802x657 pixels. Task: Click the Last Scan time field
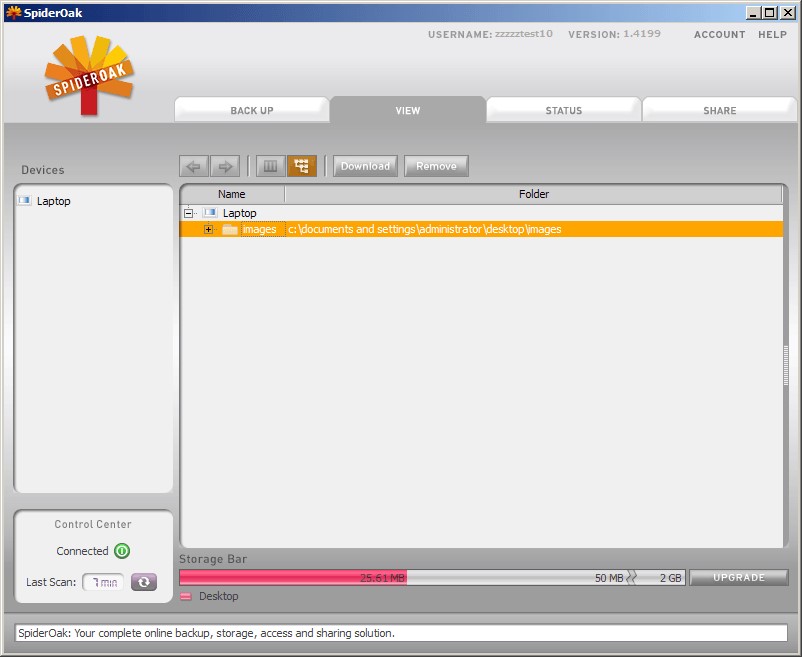pyautogui.click(x=103, y=582)
